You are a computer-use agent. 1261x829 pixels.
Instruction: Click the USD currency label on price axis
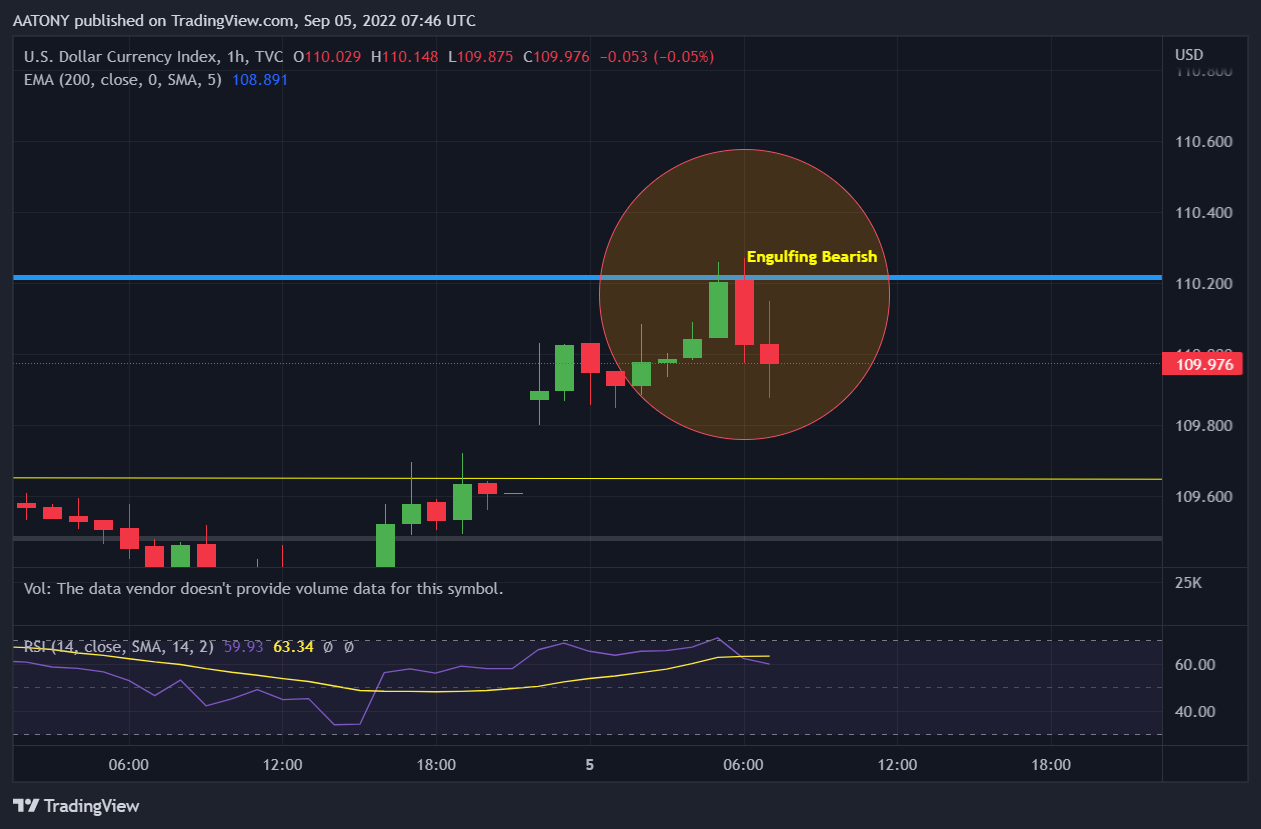tap(1189, 54)
